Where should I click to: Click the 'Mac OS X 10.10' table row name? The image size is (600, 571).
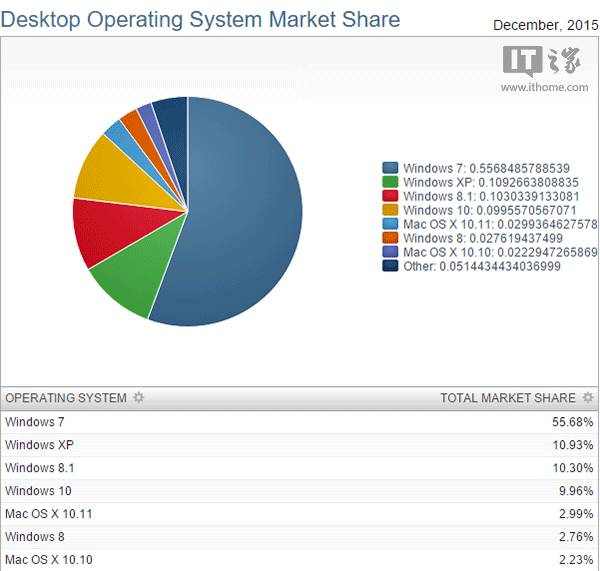pyautogui.click(x=49, y=560)
